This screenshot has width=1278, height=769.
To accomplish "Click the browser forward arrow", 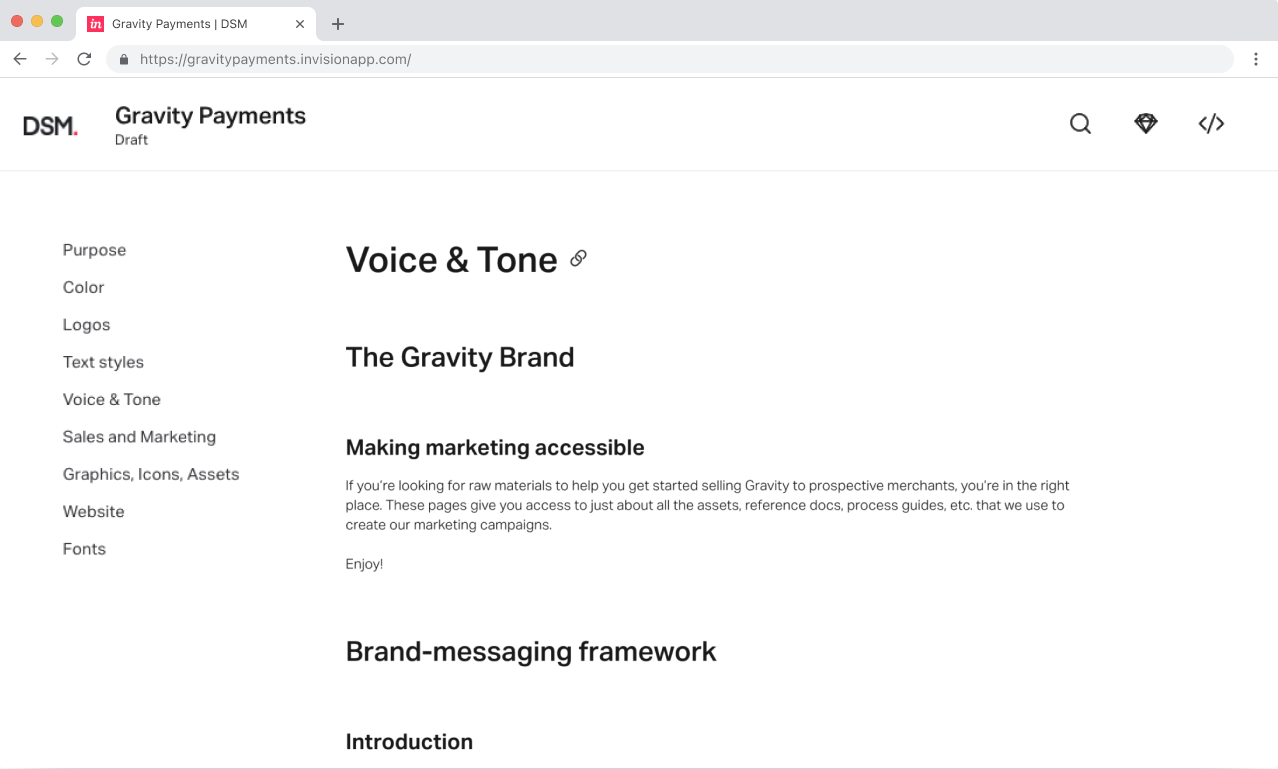I will tap(52, 59).
